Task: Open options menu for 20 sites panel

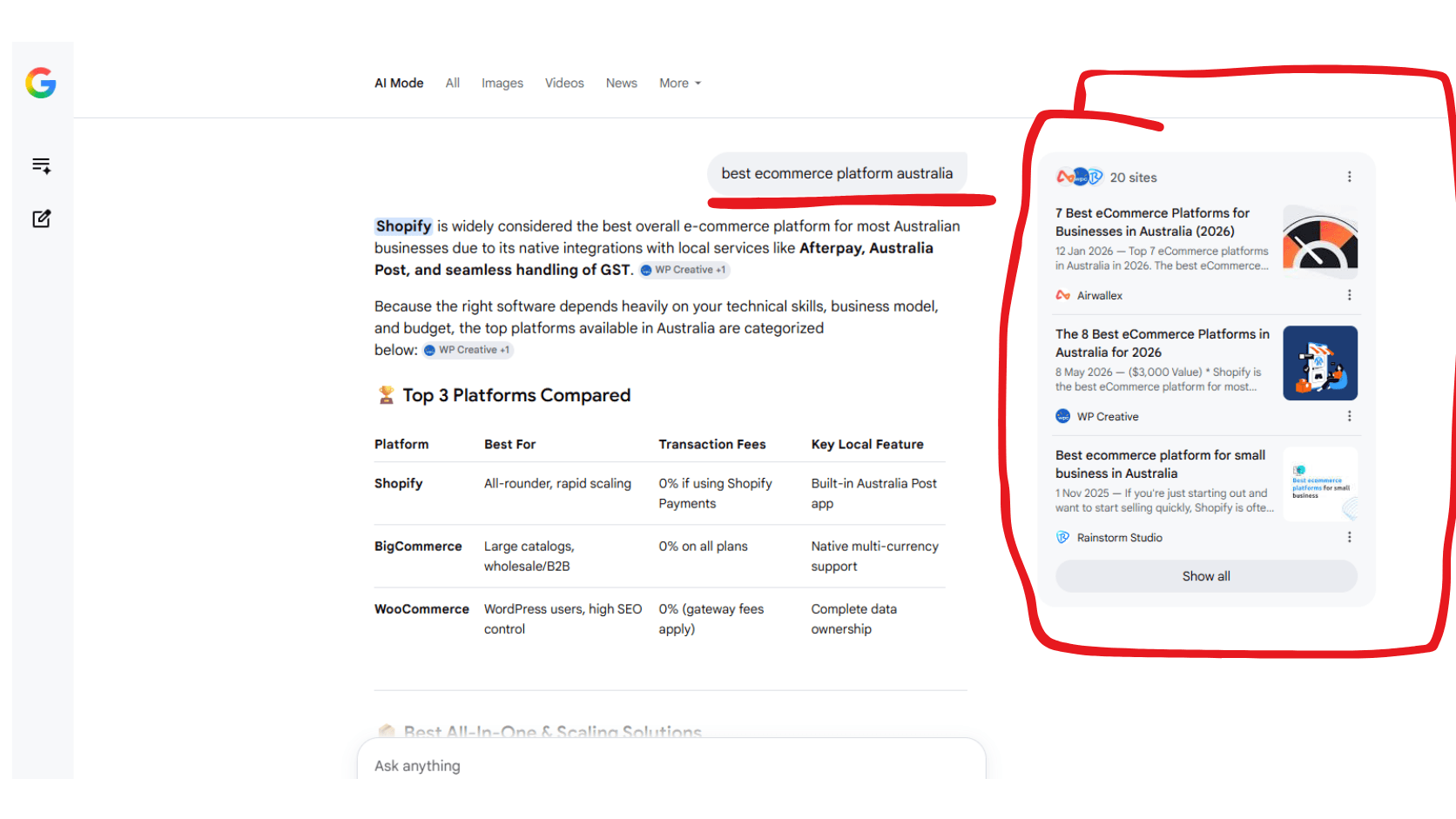Action: point(1349,177)
